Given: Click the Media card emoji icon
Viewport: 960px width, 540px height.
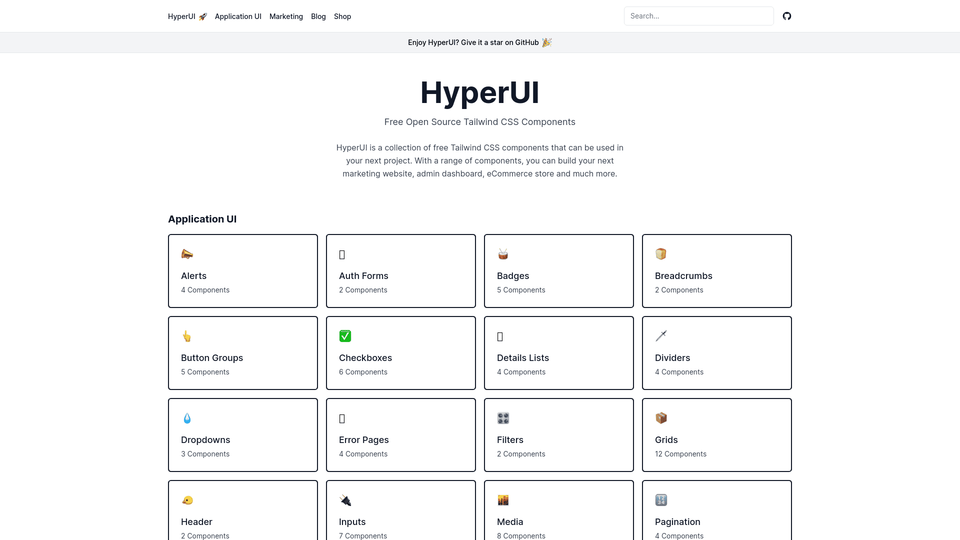Looking at the screenshot, I should click(503, 500).
